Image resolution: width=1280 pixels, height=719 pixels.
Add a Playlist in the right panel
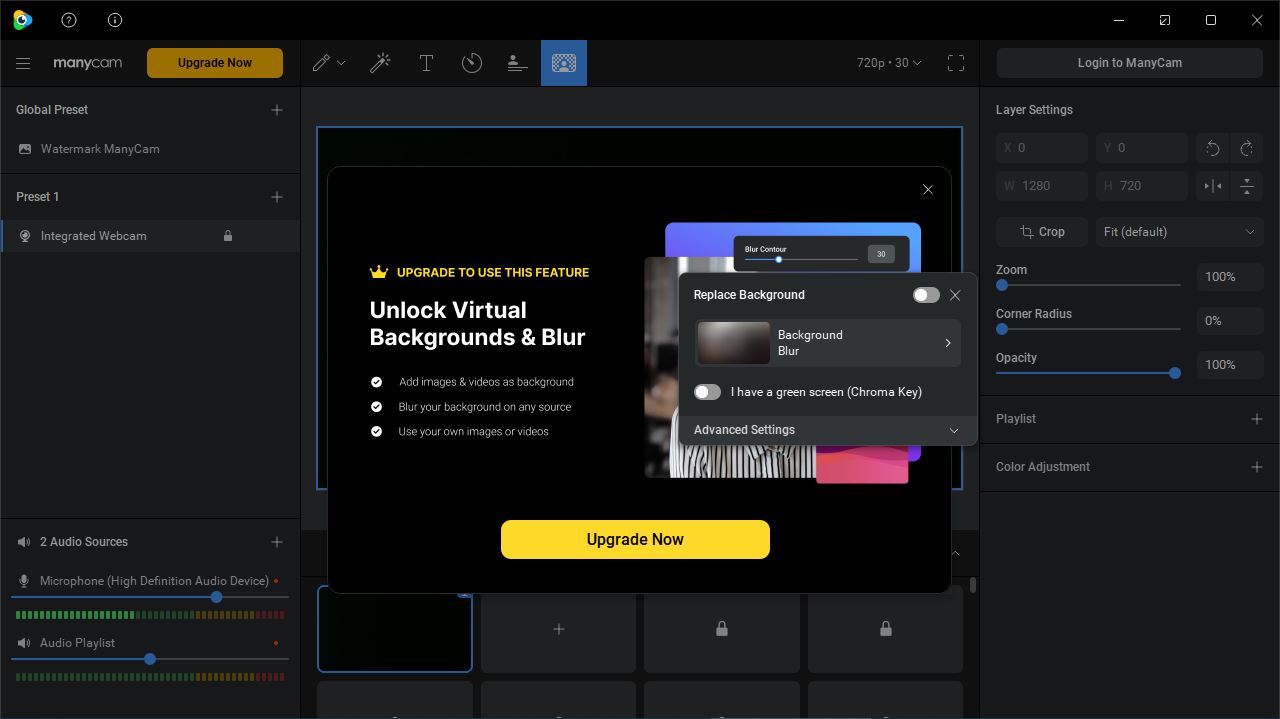tap(1257, 419)
